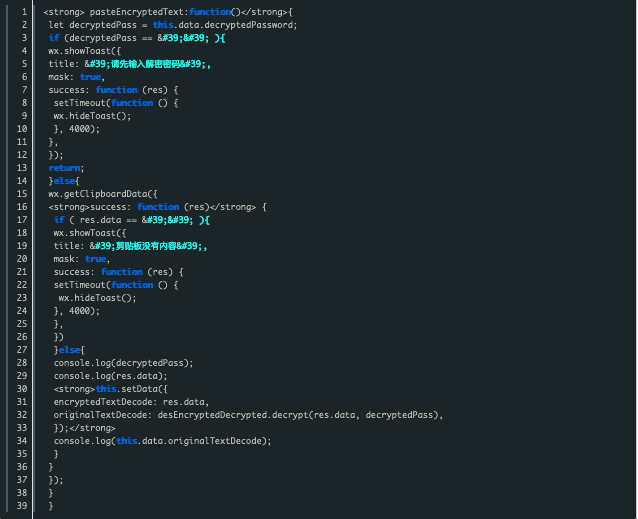The width and height of the screenshot is (638, 519).
Task: Click the 'if (decryptedPass ==' condition on line 3
Action: point(100,38)
